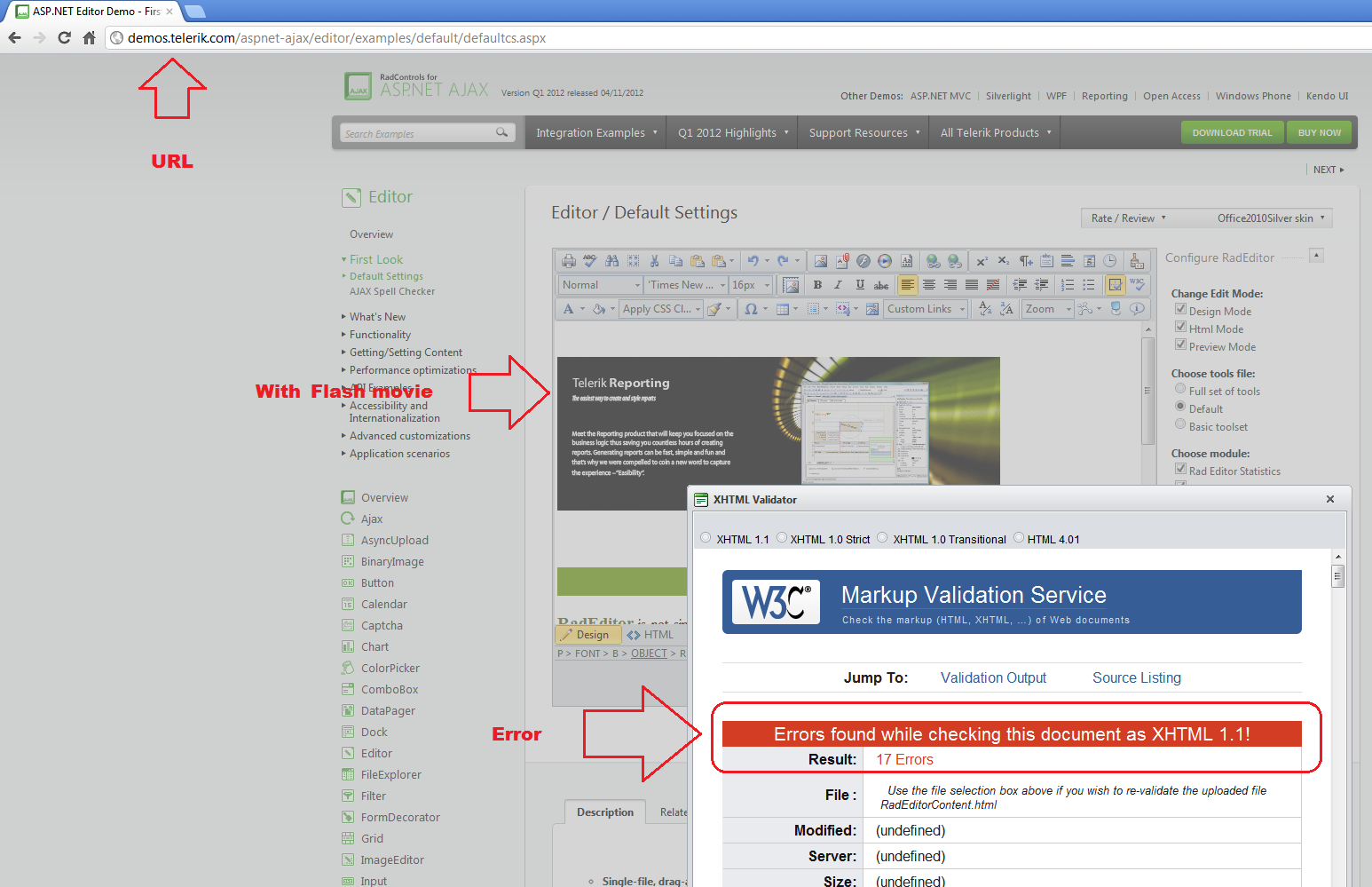
Task: Click the Copy icon in editor toolbar
Action: click(675, 261)
